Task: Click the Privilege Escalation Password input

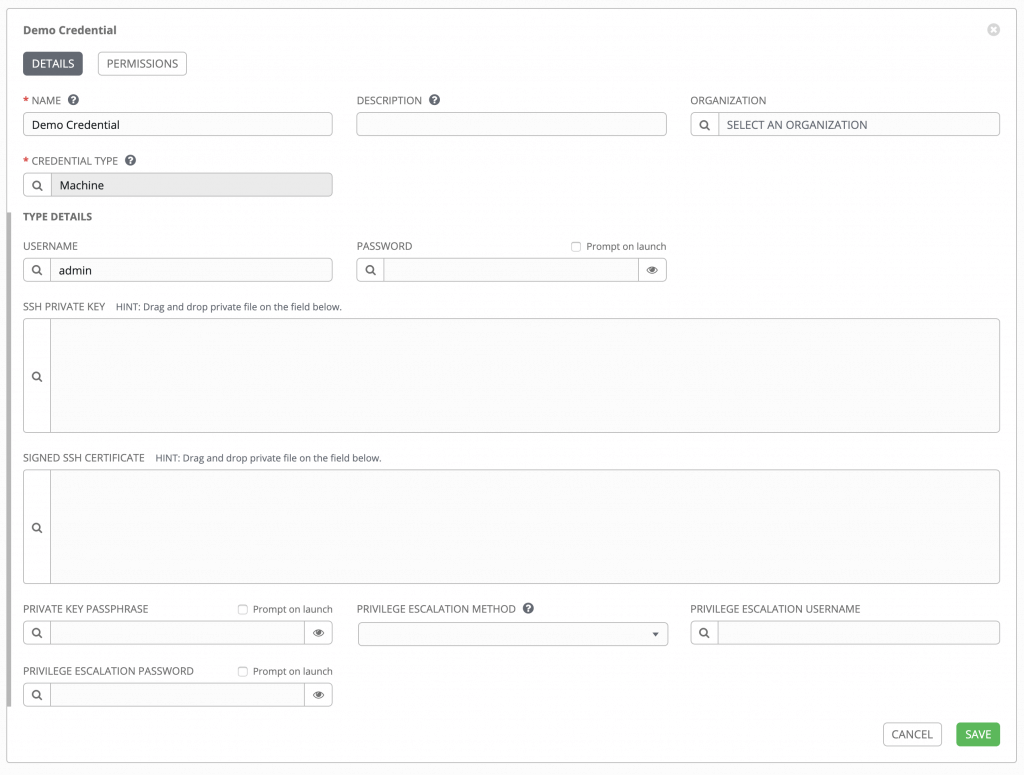Action: point(178,695)
